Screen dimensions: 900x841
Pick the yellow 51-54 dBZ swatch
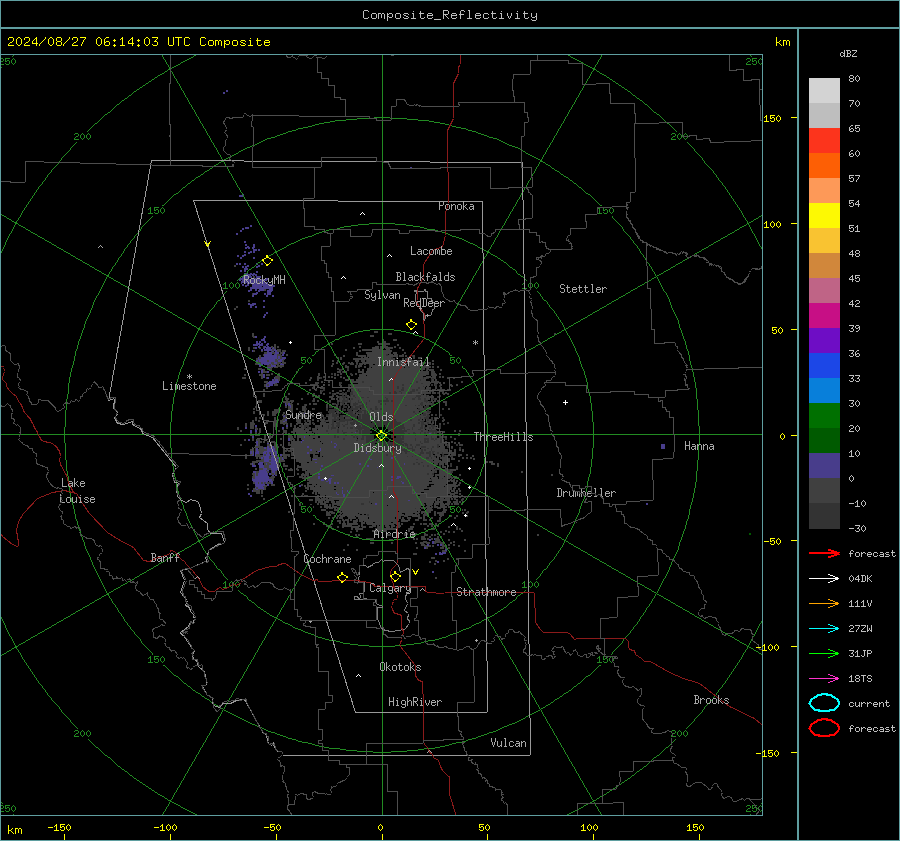click(x=824, y=216)
